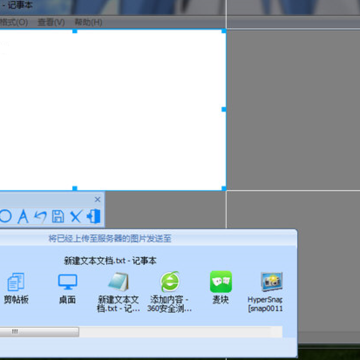
Task: Click inside the white Notepad text area
Action: point(112,110)
